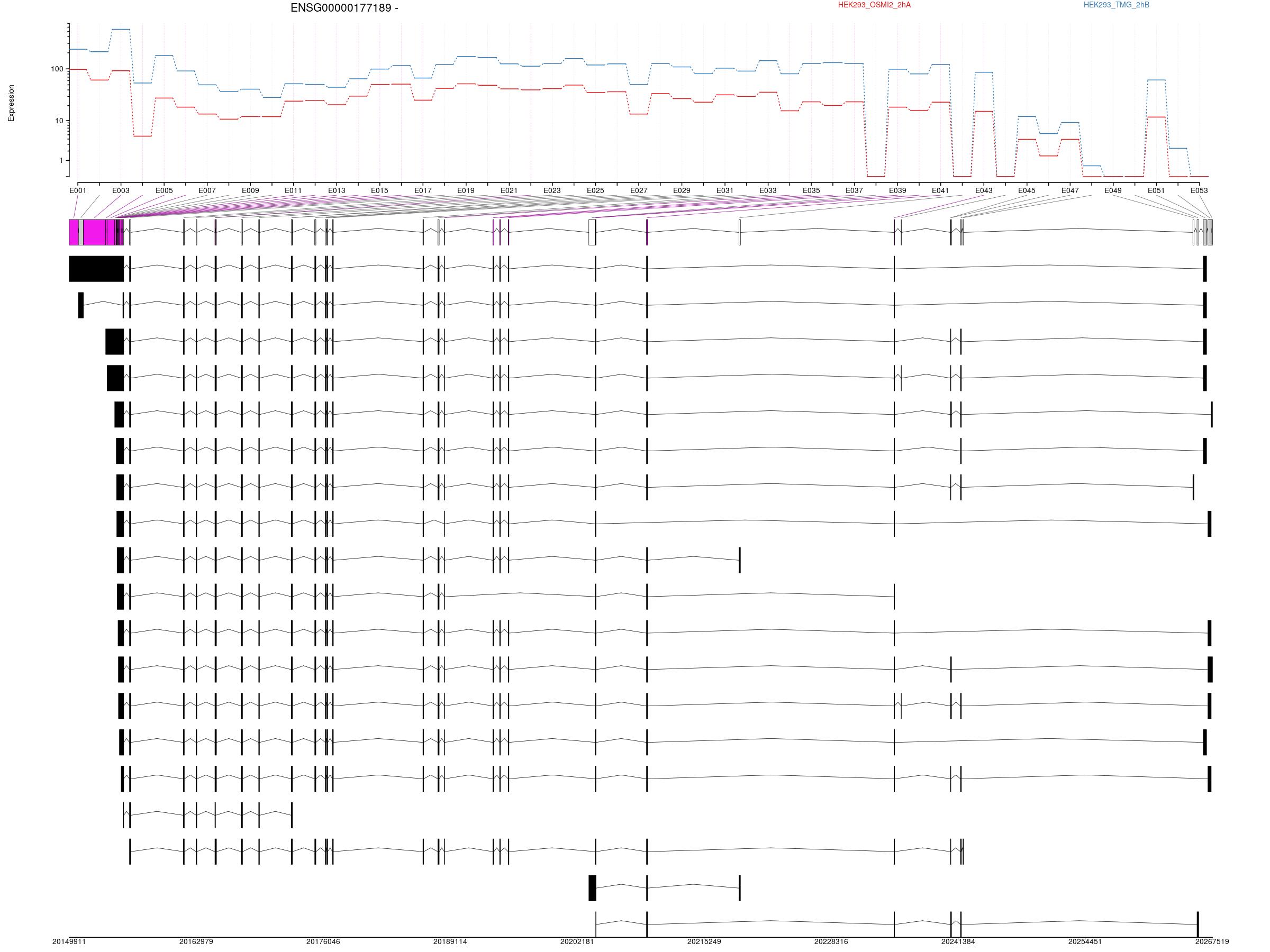1270x952 pixels.
Task: Click y-axis tick value 1
Action: pyautogui.click(x=61, y=161)
